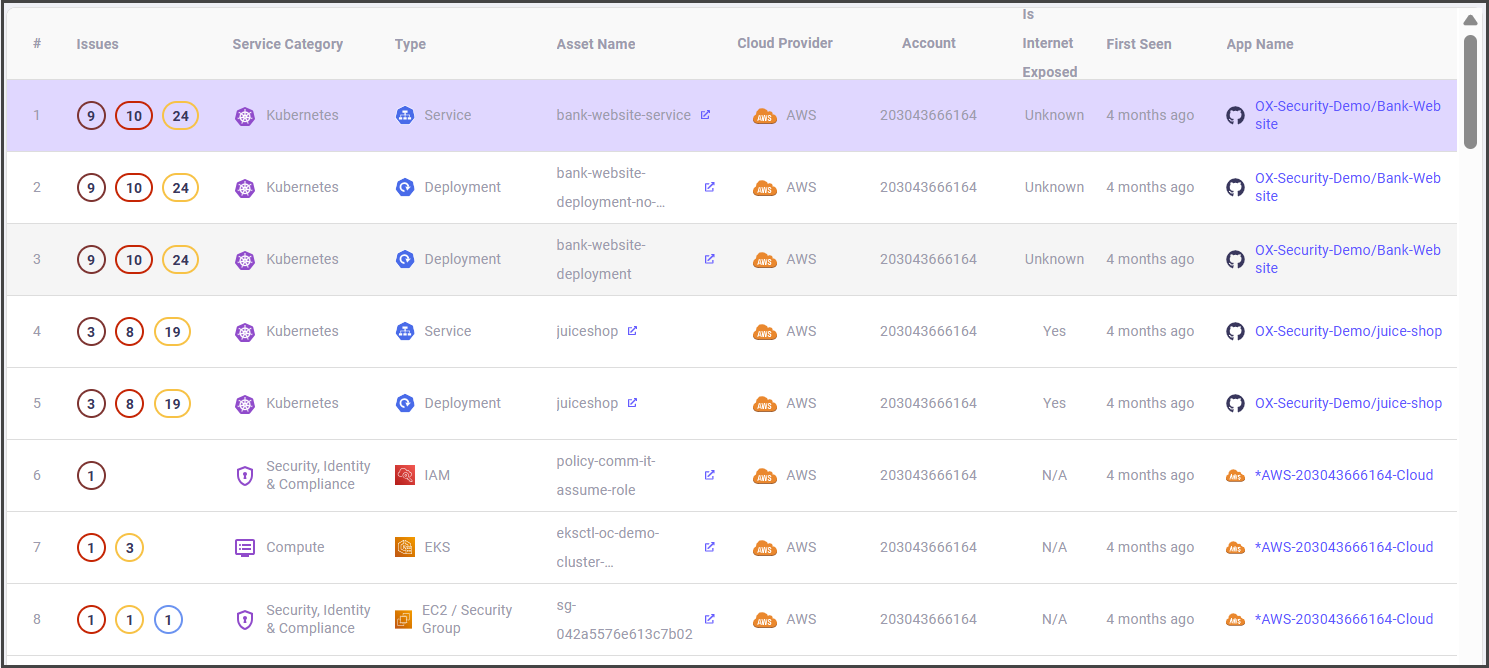
Task: Click the blue 1 badge in row 8
Action: pos(168,620)
